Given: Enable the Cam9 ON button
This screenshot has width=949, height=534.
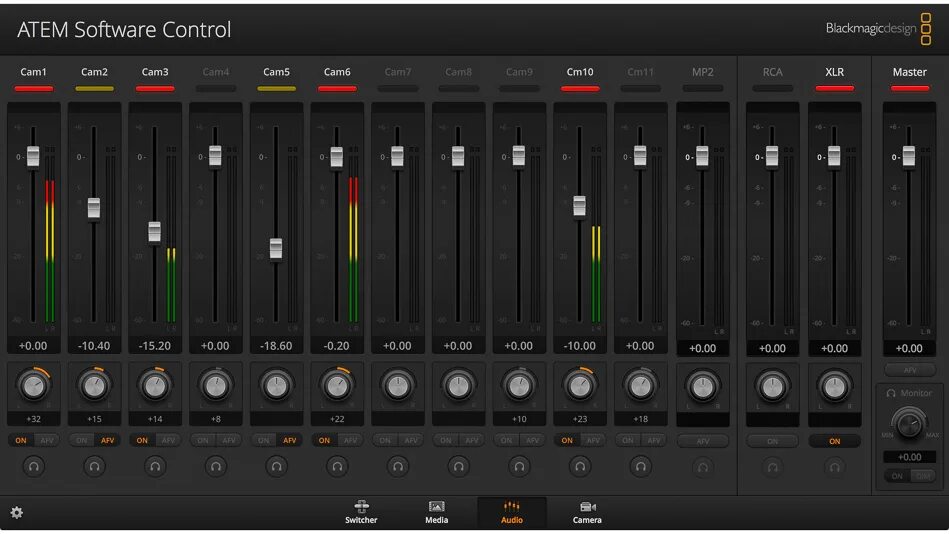Looking at the screenshot, I should coord(507,440).
